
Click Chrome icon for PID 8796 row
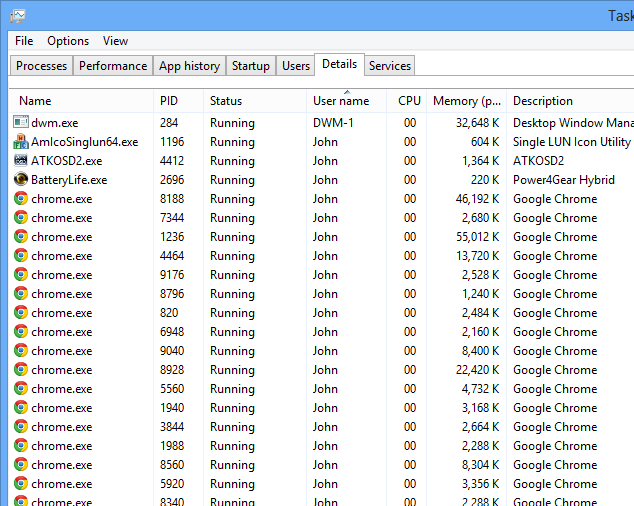coord(21,293)
